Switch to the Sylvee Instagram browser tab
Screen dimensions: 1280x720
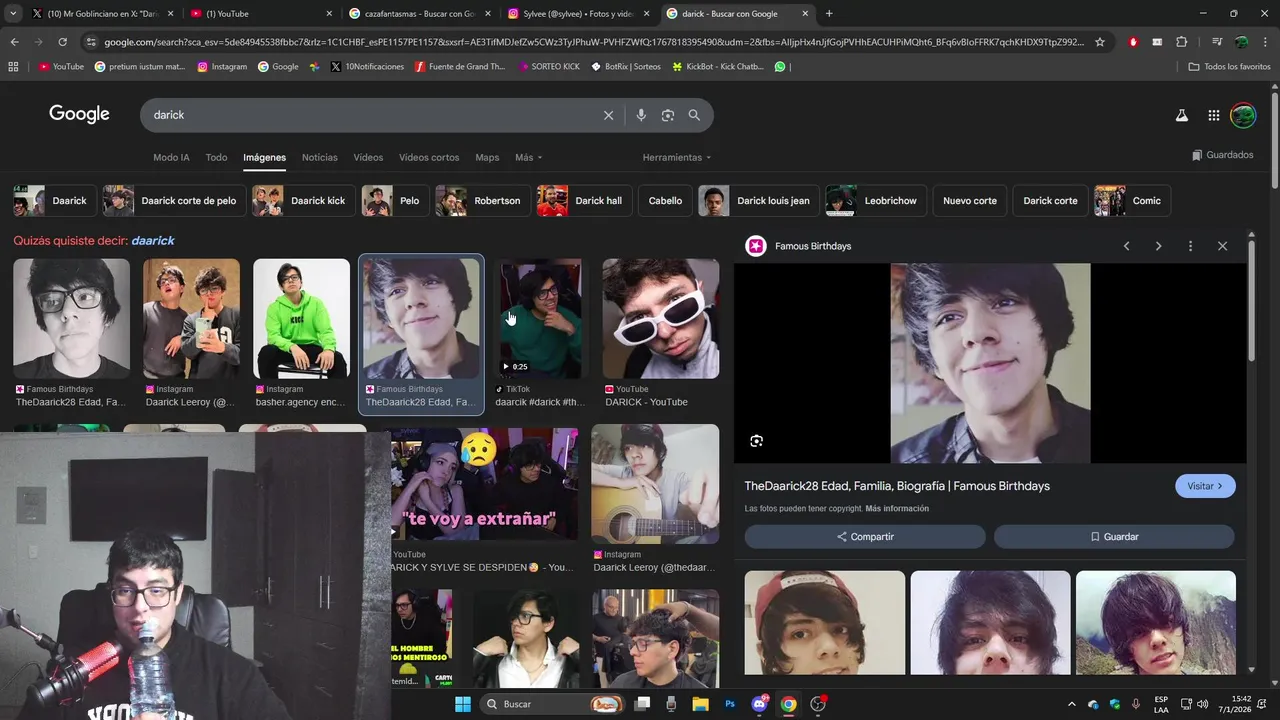(579, 14)
